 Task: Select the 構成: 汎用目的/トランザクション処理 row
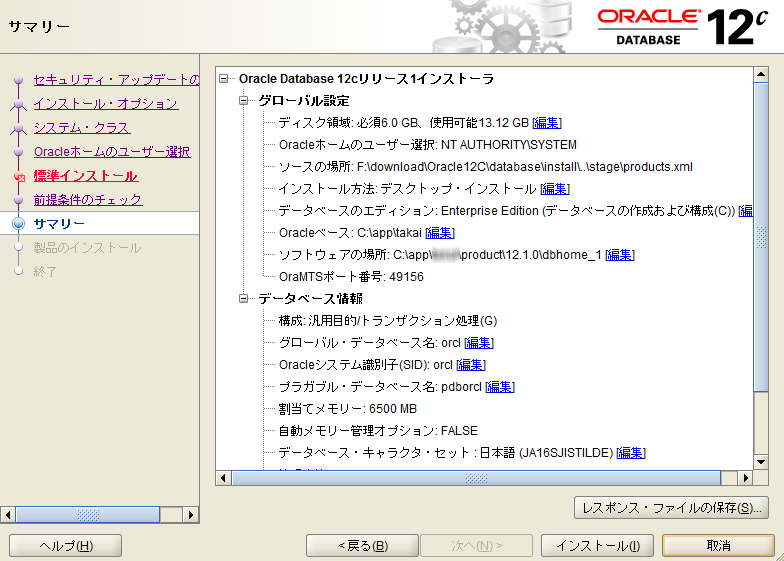[388, 321]
